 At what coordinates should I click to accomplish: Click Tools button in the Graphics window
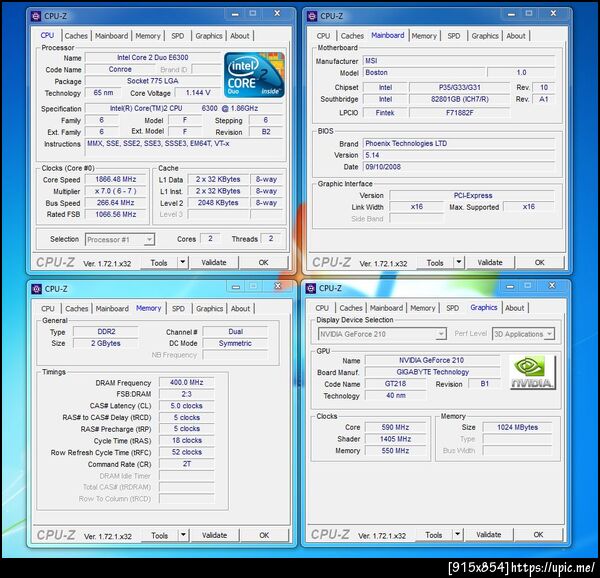pyautogui.click(x=434, y=535)
